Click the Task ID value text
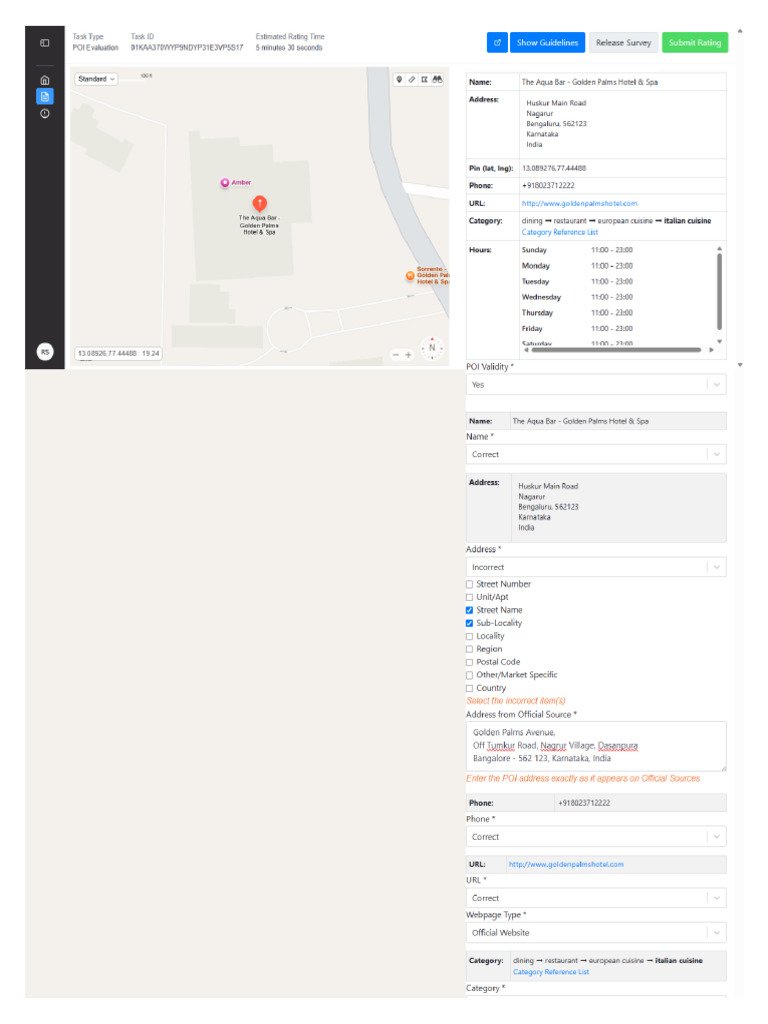The width and height of the screenshot is (768, 1024). (x=187, y=48)
